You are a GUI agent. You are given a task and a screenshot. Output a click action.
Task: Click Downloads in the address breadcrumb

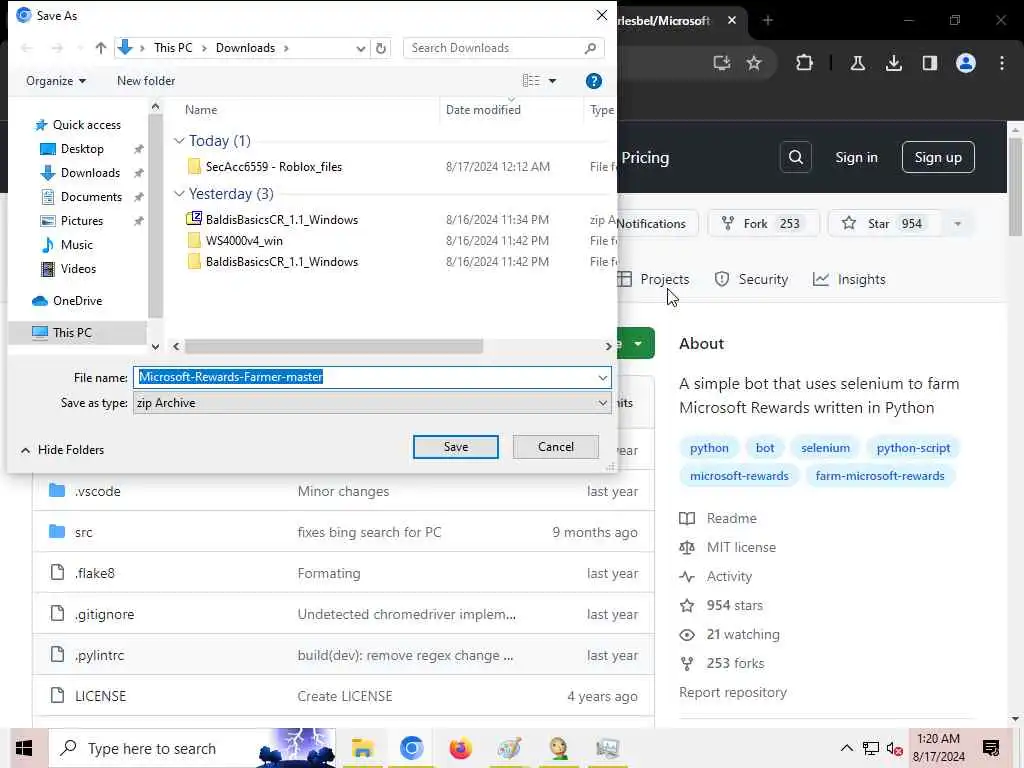pos(246,48)
